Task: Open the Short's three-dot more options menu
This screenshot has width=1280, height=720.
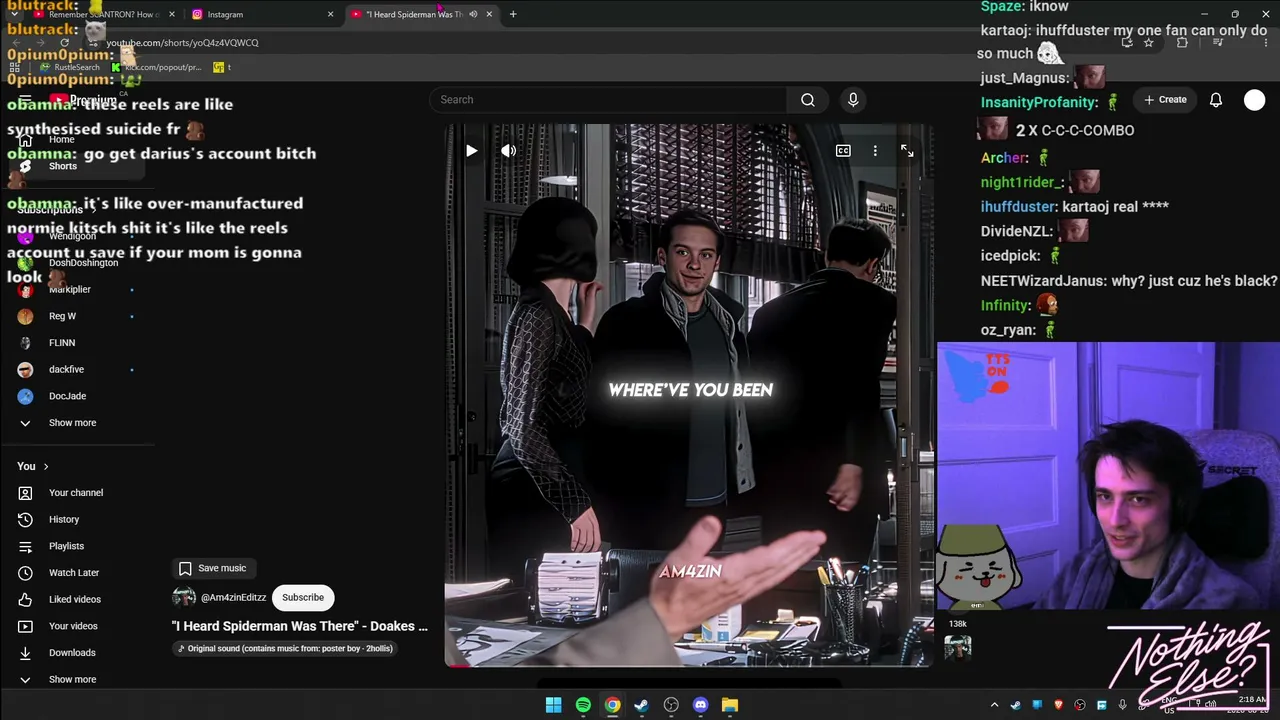Action: [875, 151]
